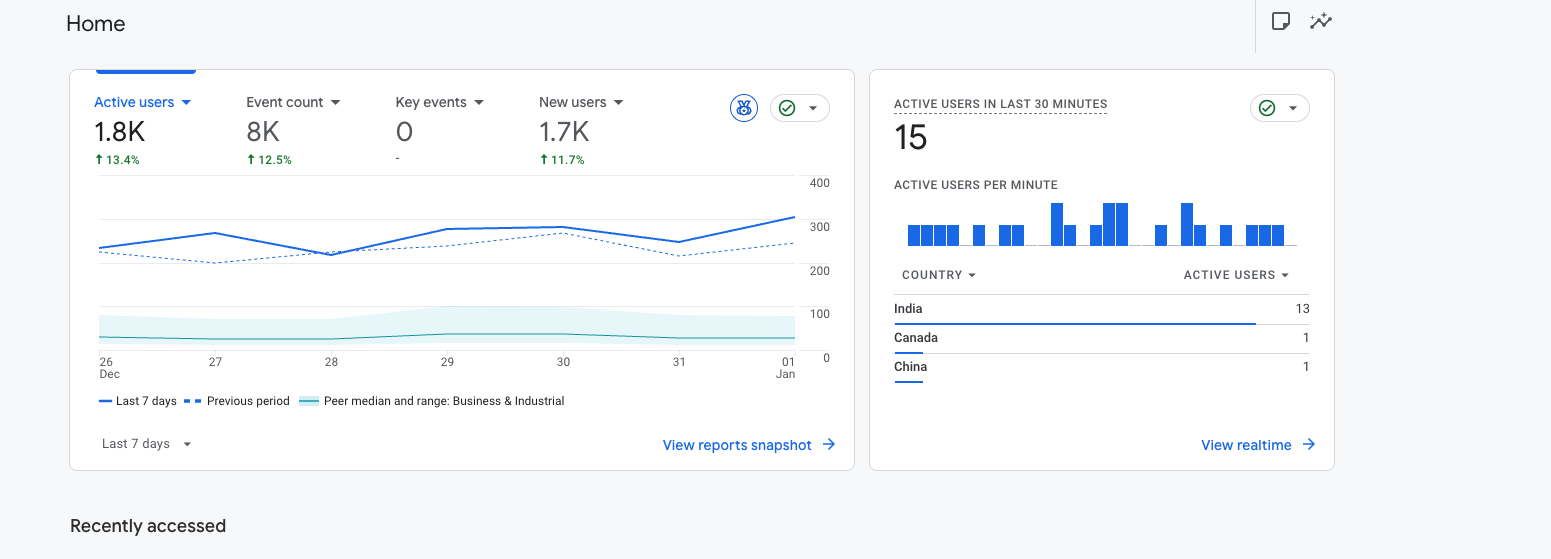This screenshot has height=559, width=1551.
Task: Click the solid-line Last 7 days legend entry
Action: (138, 401)
